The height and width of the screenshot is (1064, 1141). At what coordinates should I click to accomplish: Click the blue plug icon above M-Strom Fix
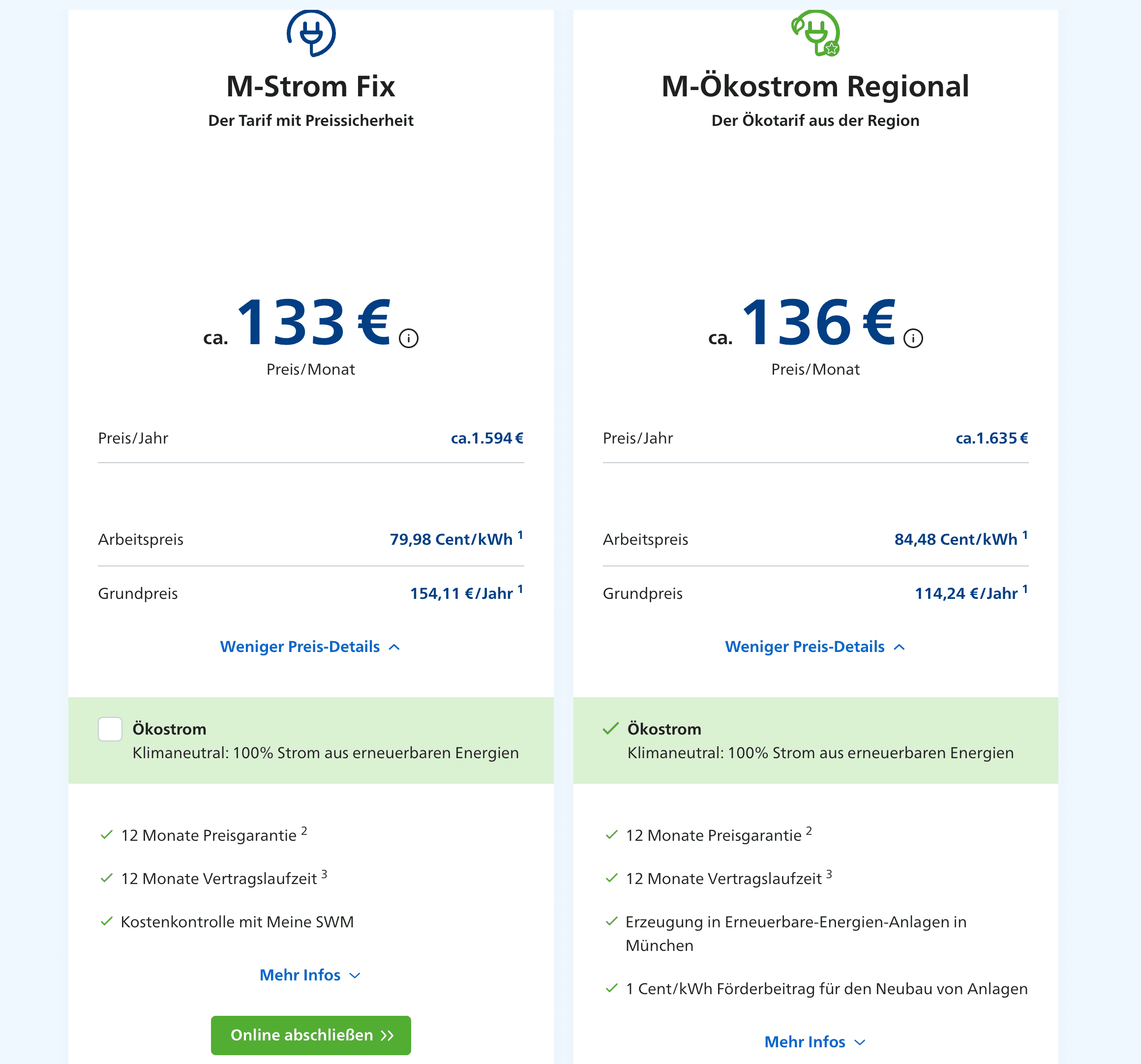311,33
